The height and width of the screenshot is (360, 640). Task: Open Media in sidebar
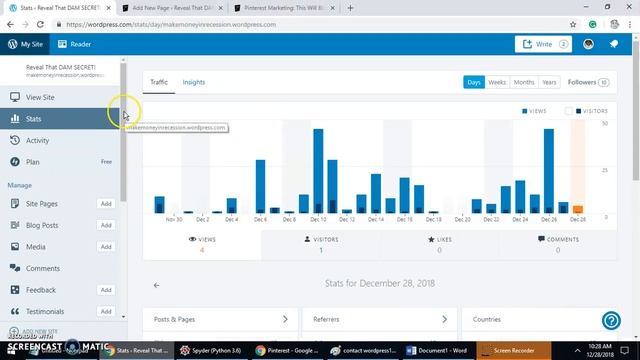coord(36,247)
